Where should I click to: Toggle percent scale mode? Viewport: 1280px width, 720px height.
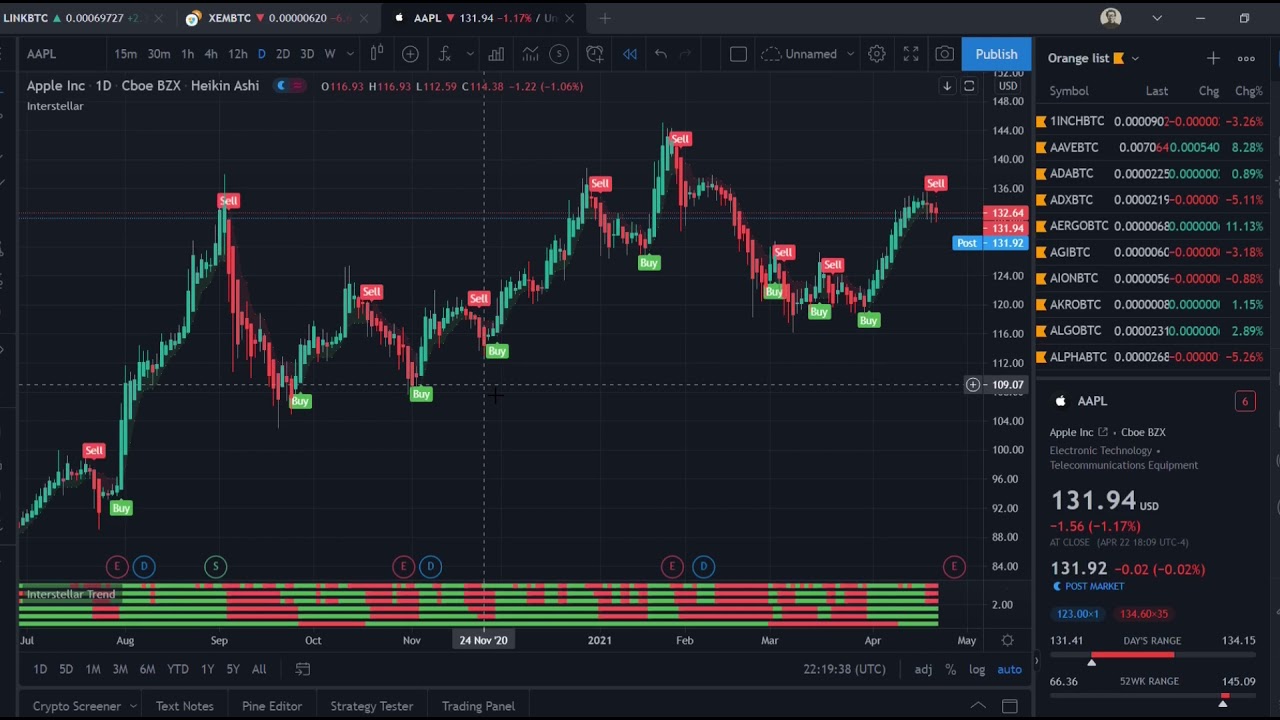(950, 669)
